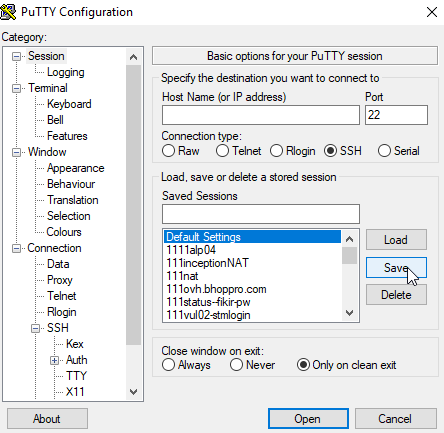Click the Host Name input field
The height and width of the screenshot is (433, 444).
pyautogui.click(x=261, y=115)
